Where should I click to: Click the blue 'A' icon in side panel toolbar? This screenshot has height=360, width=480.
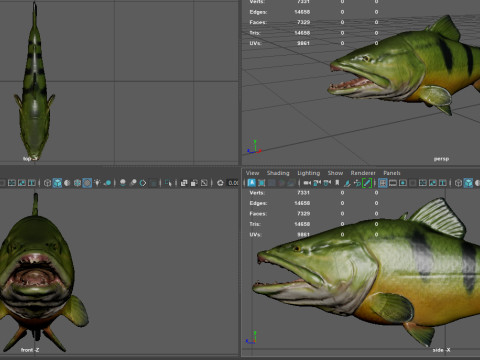click(x=252, y=183)
